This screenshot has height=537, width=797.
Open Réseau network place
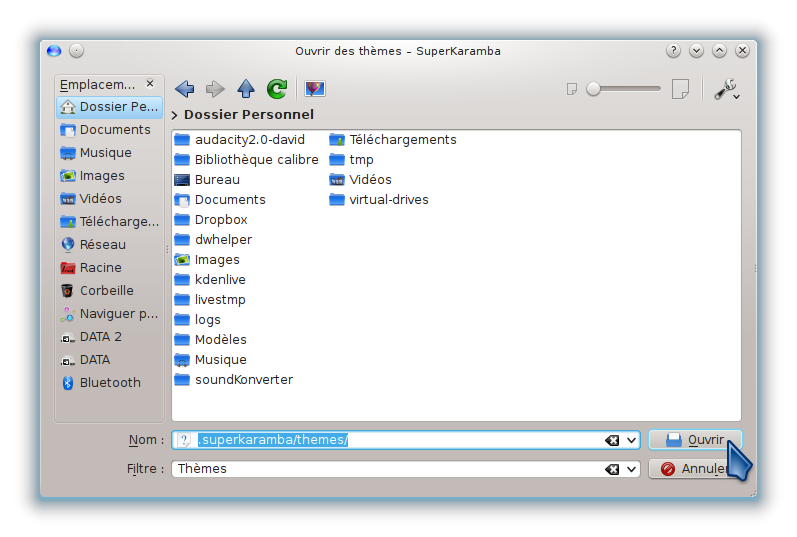pos(109,245)
